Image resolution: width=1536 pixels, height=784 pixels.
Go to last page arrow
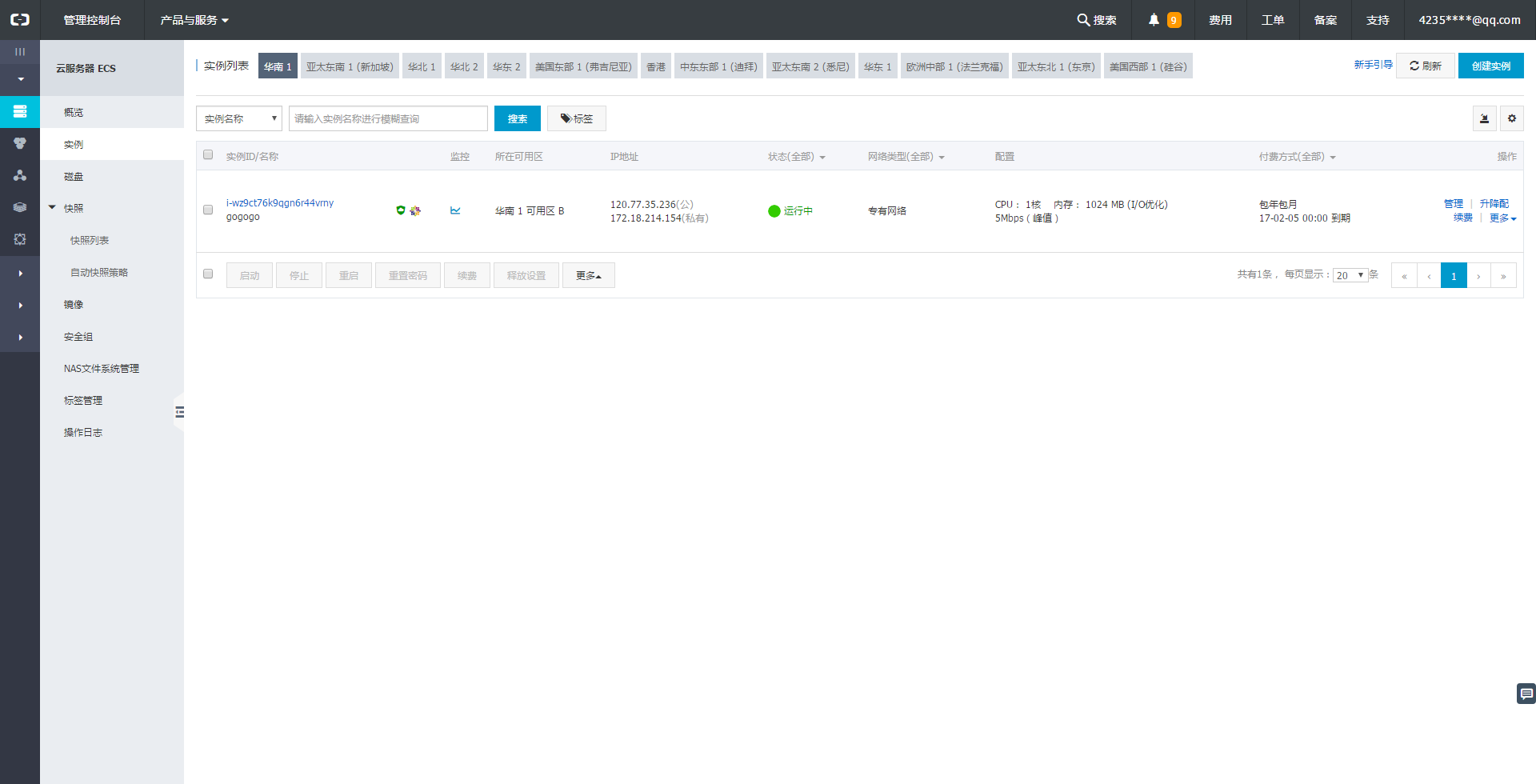click(1503, 275)
